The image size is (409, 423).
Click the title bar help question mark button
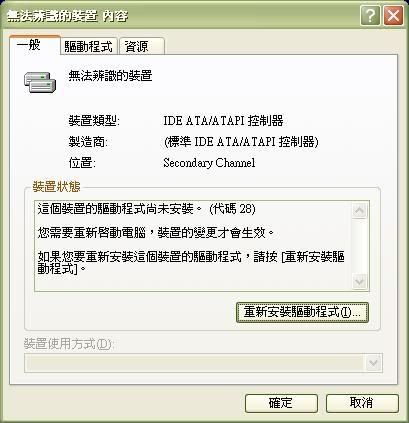(370, 16)
